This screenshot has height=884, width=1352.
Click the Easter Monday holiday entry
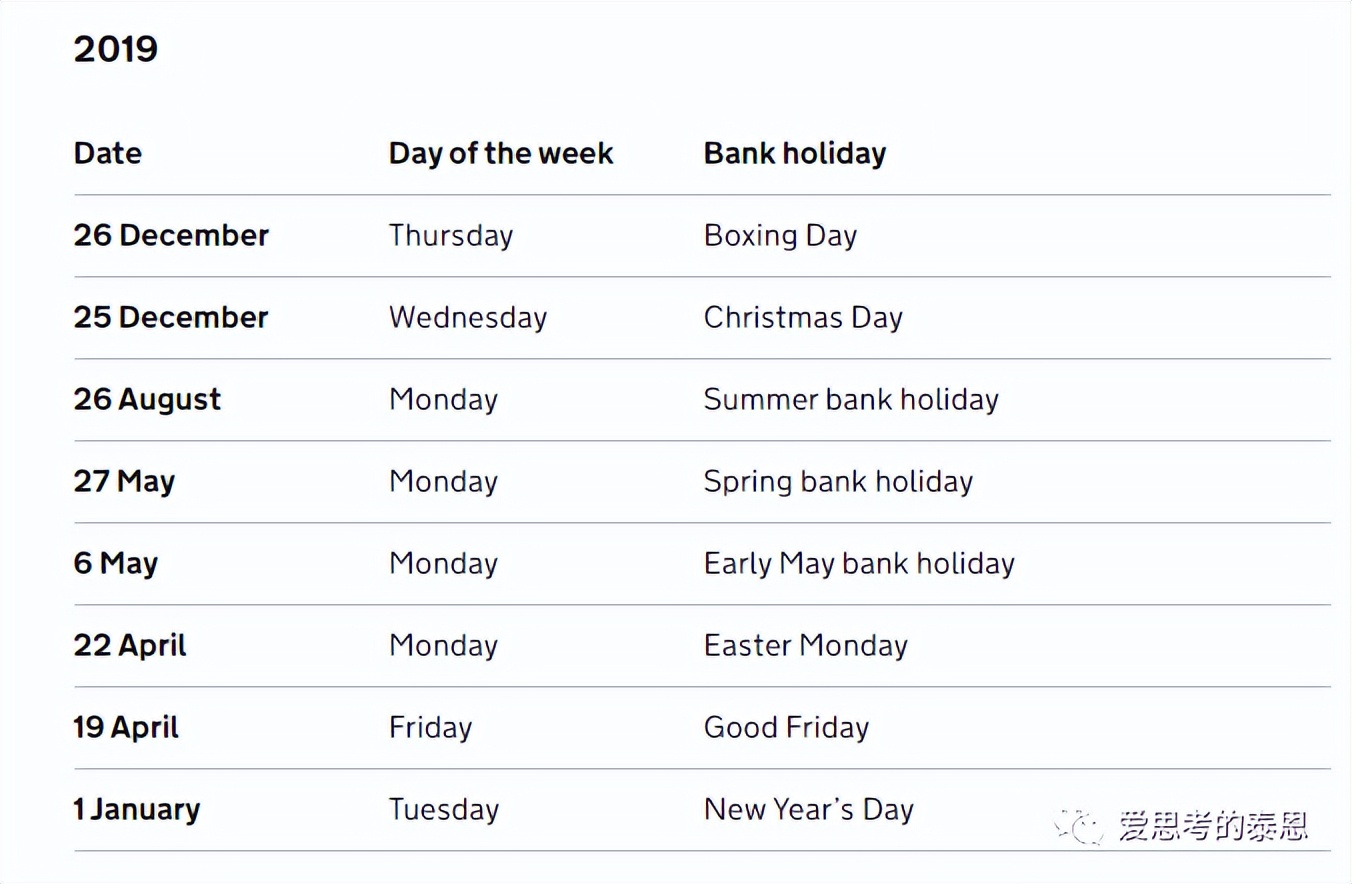point(806,645)
